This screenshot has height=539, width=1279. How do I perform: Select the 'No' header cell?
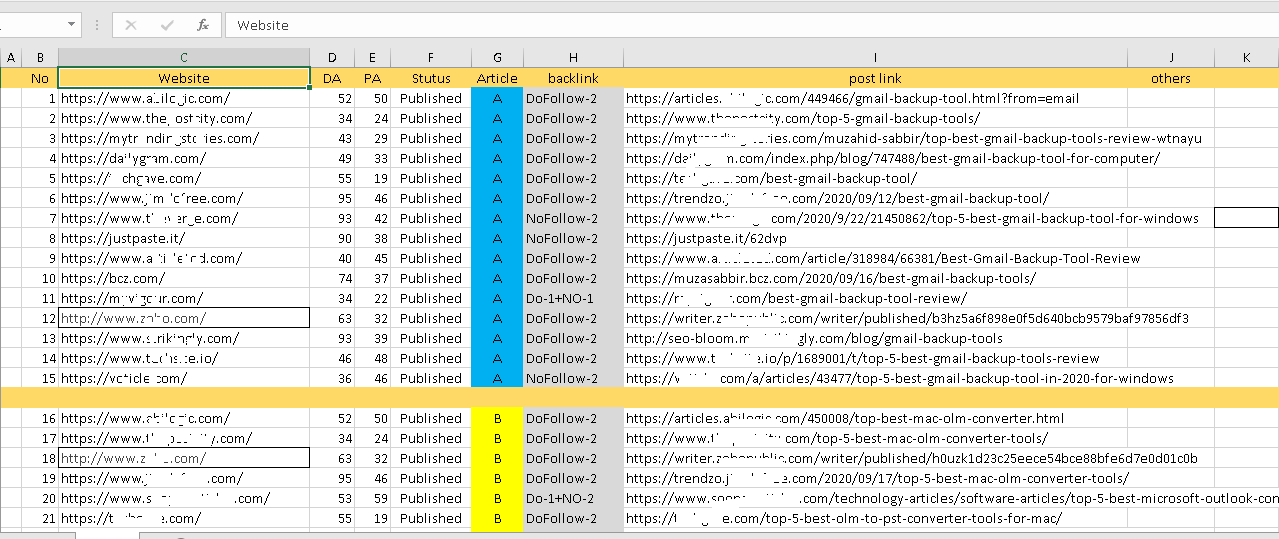point(40,78)
